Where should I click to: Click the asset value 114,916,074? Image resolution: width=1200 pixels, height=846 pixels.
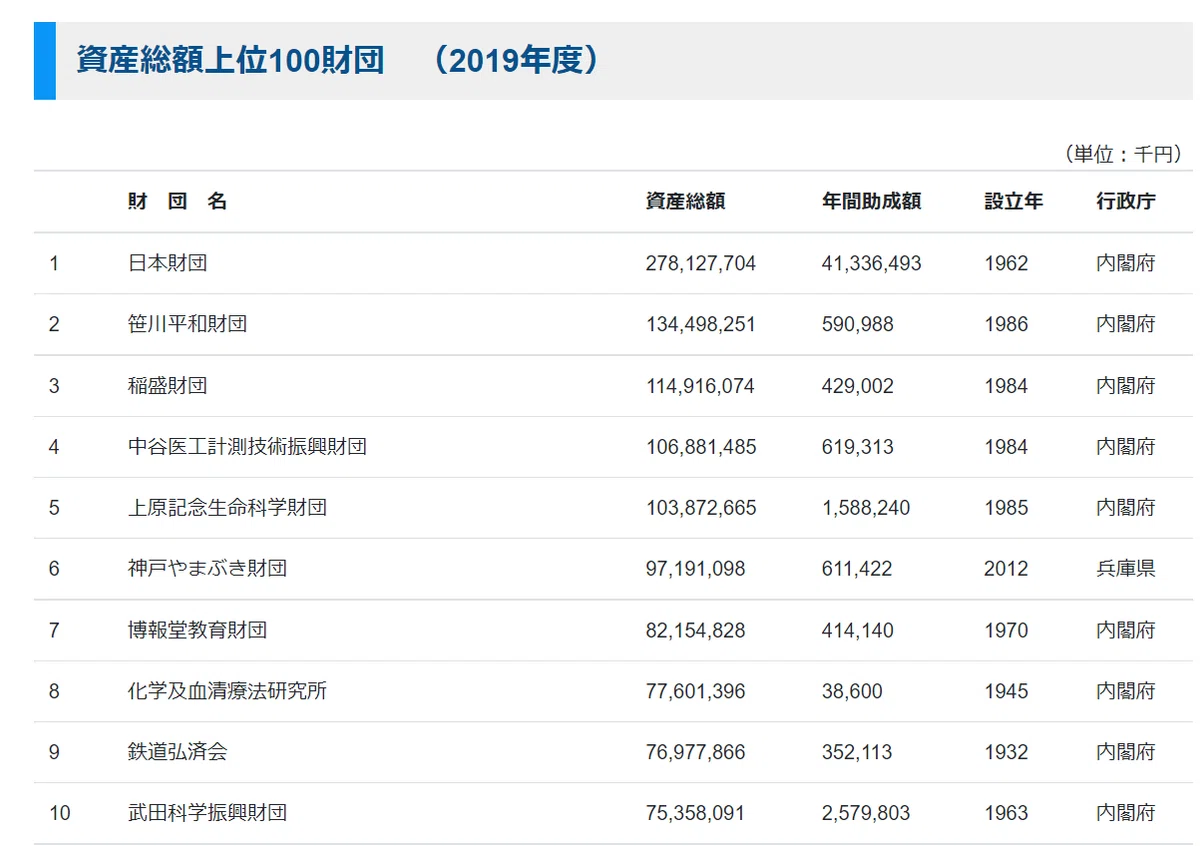(x=700, y=386)
